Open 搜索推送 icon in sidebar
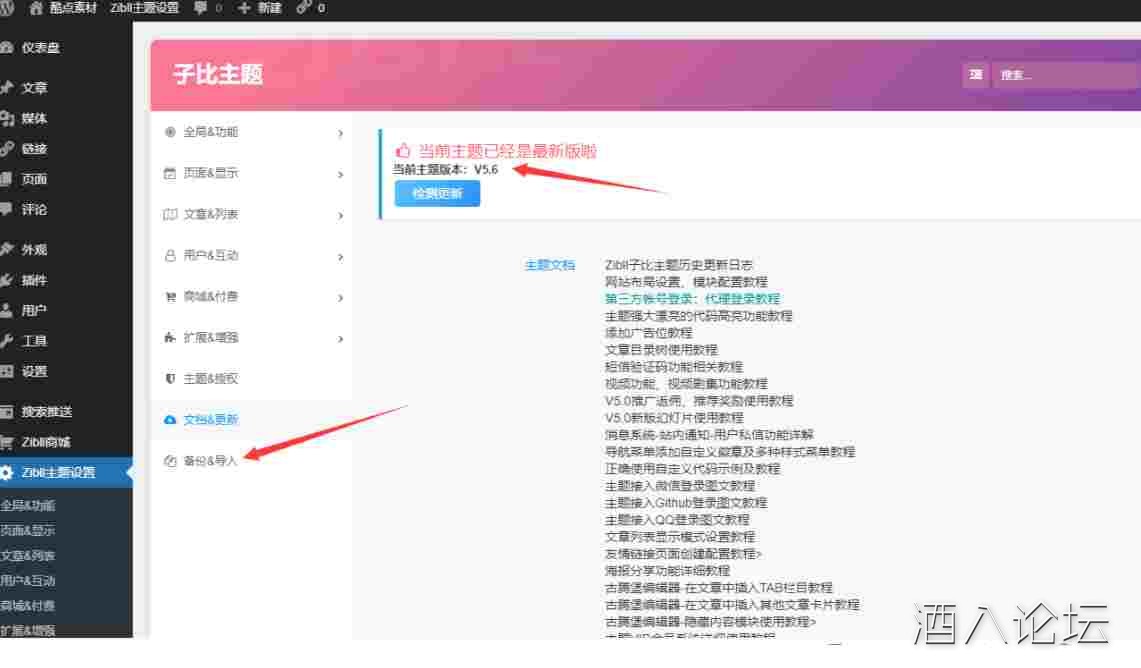Image resolution: width=1141 pixels, height=668 pixels. 7,412
